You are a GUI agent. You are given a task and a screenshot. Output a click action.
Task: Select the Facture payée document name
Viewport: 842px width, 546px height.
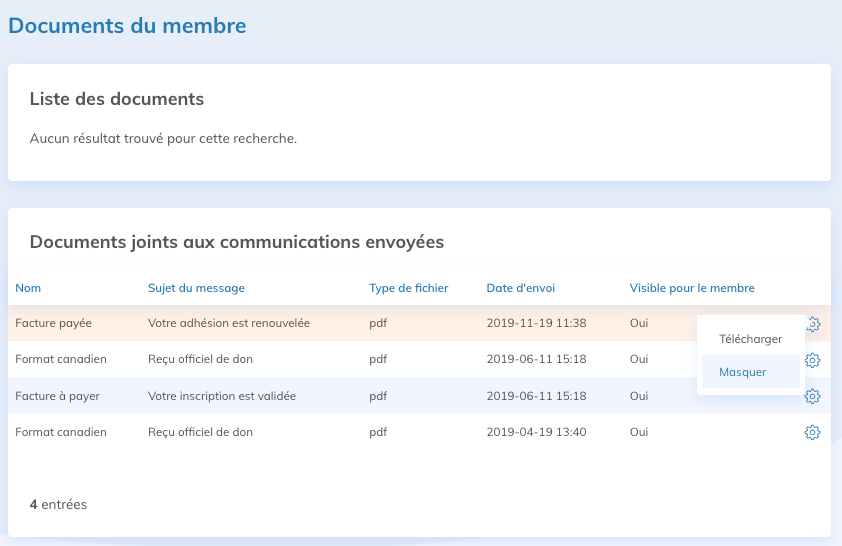click(x=53, y=324)
